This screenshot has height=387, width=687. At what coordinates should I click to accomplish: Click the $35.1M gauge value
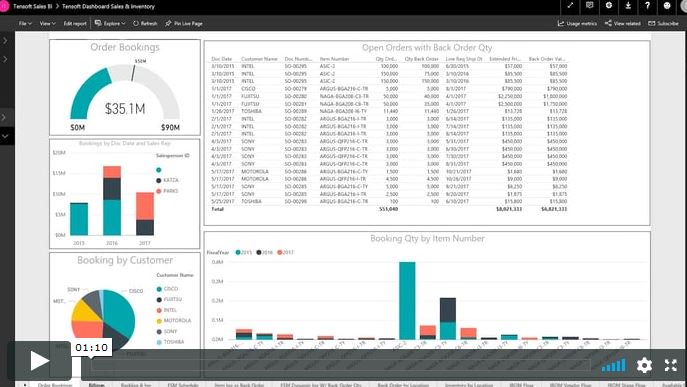click(x=125, y=109)
